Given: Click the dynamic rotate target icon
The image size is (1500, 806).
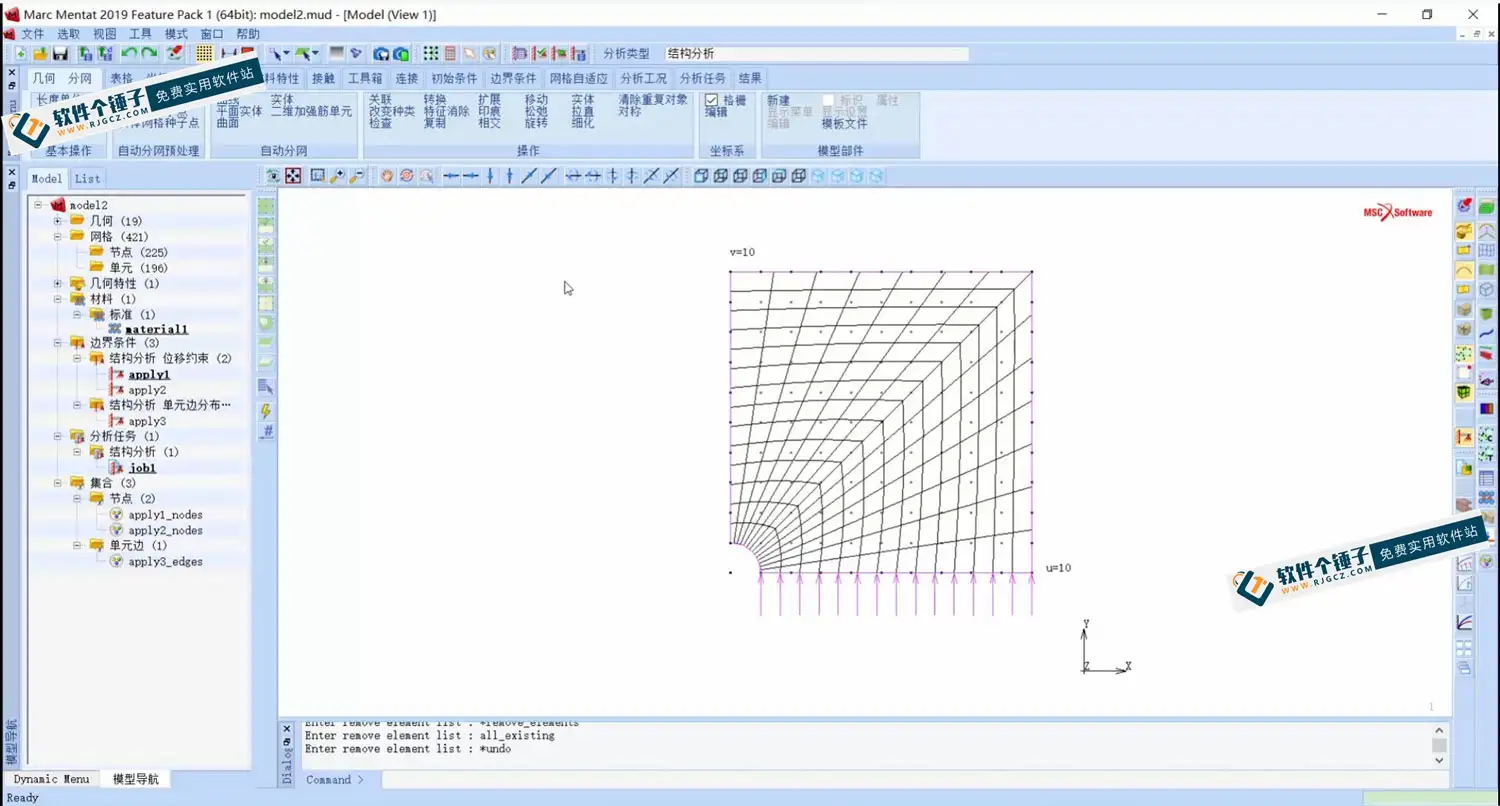Looking at the screenshot, I should pyautogui.click(x=407, y=176).
